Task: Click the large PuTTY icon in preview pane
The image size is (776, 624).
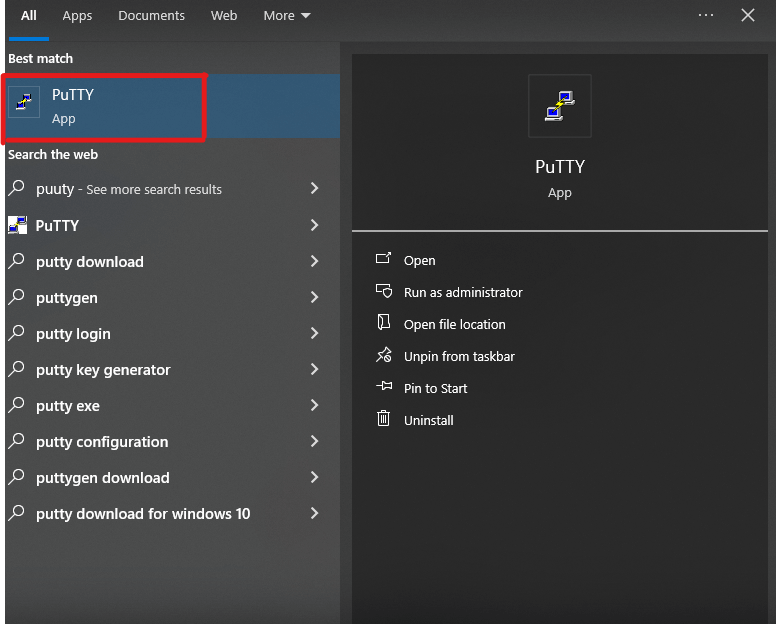Action: coord(560,106)
